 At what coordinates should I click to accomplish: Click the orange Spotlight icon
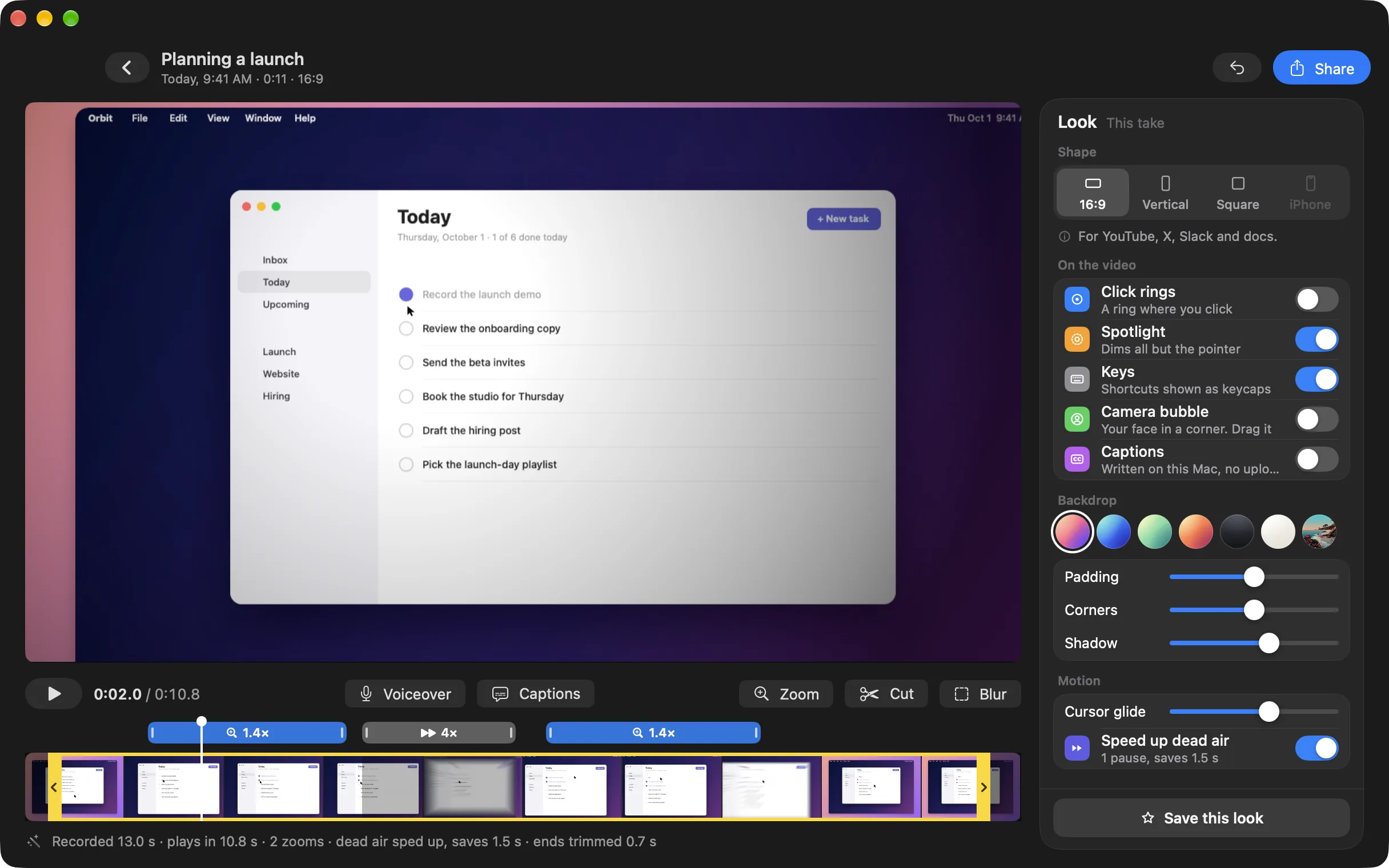coord(1077,339)
